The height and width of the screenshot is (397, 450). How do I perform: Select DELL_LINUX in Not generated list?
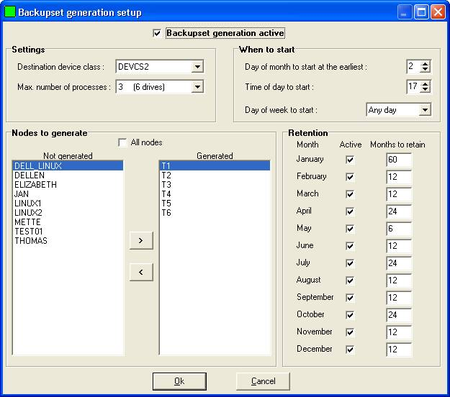coord(68,166)
